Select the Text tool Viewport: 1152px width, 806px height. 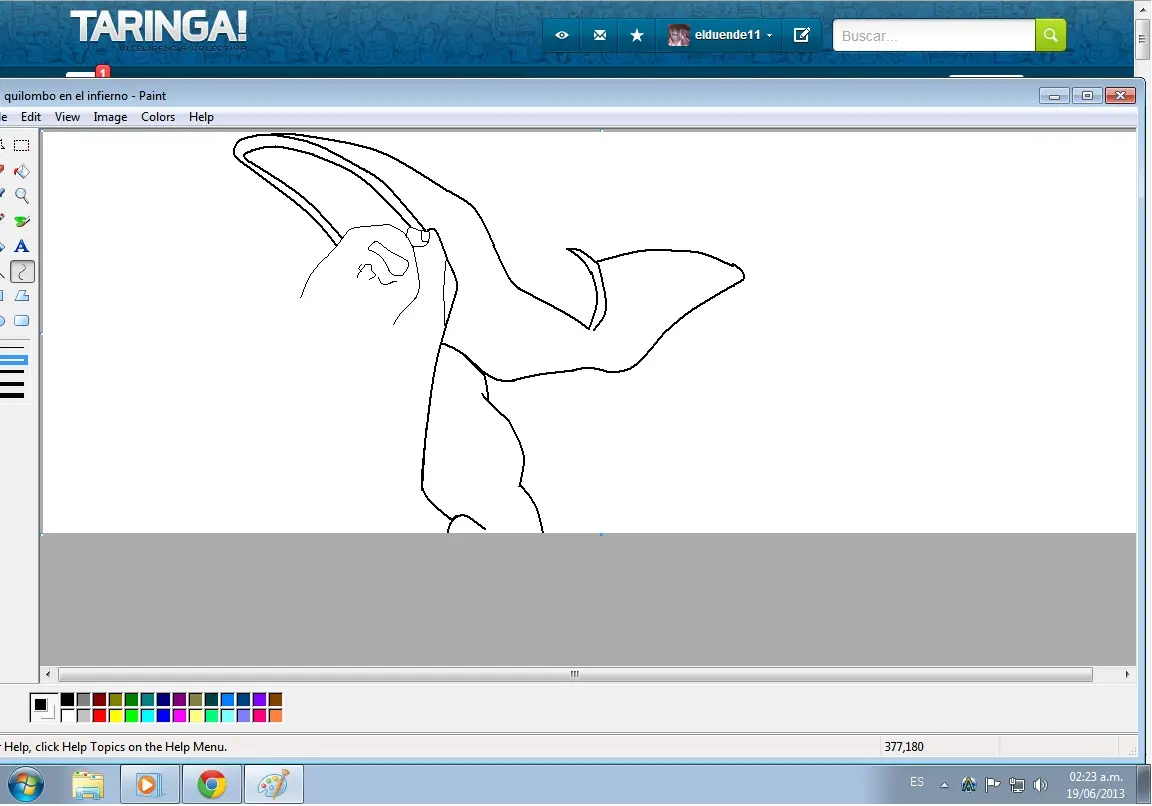click(21, 246)
